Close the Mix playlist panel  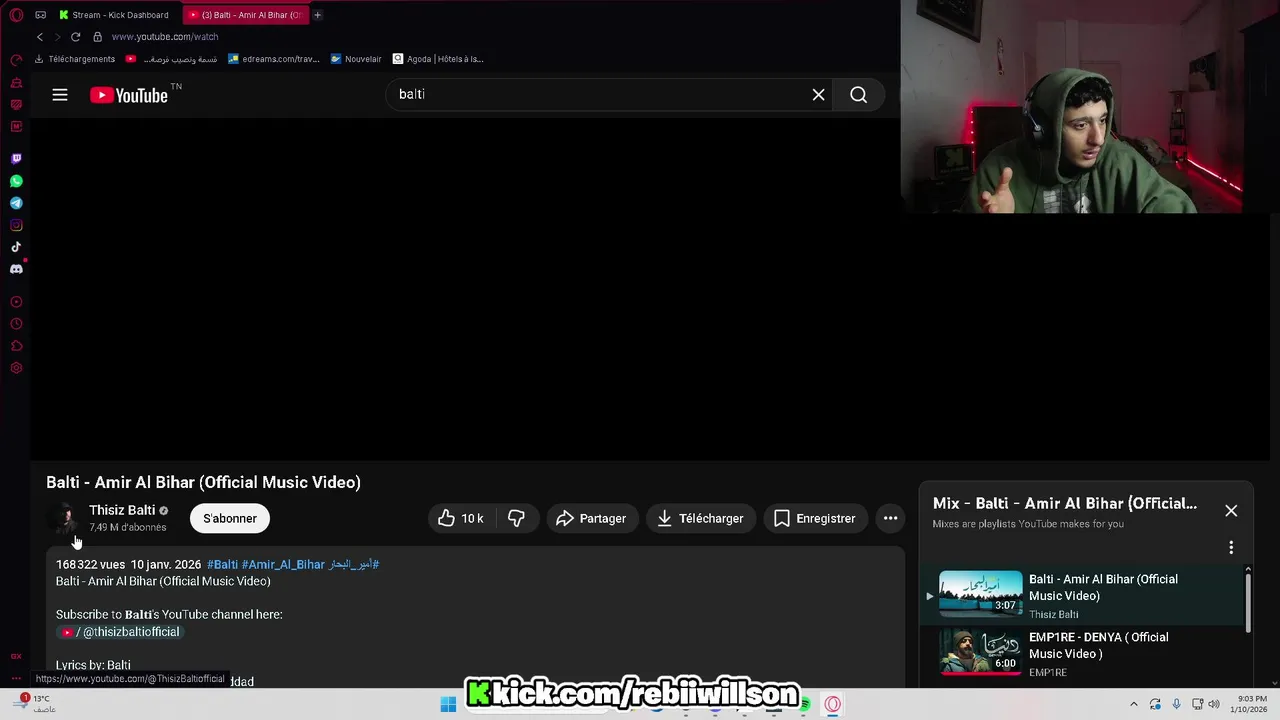tap(1231, 510)
